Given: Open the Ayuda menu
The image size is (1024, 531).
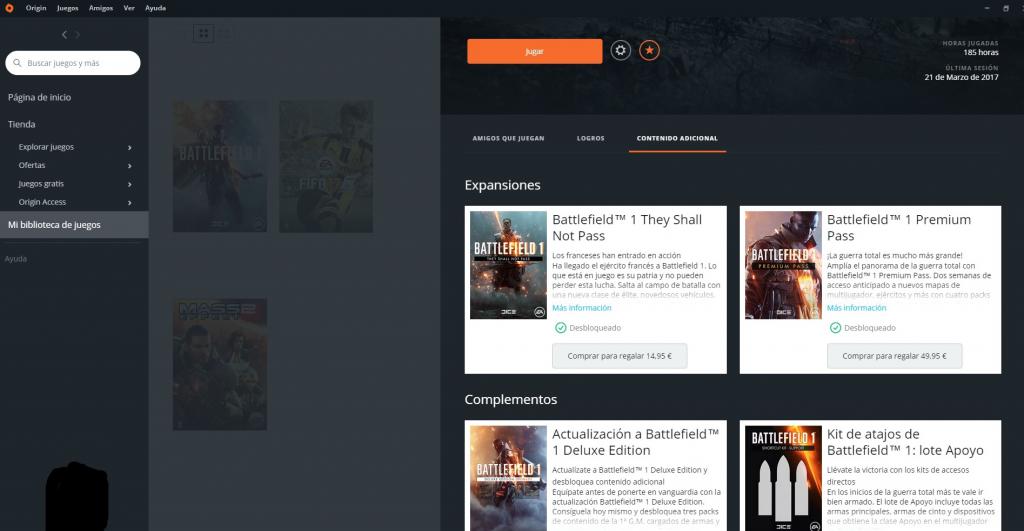Looking at the screenshot, I should (x=155, y=8).
